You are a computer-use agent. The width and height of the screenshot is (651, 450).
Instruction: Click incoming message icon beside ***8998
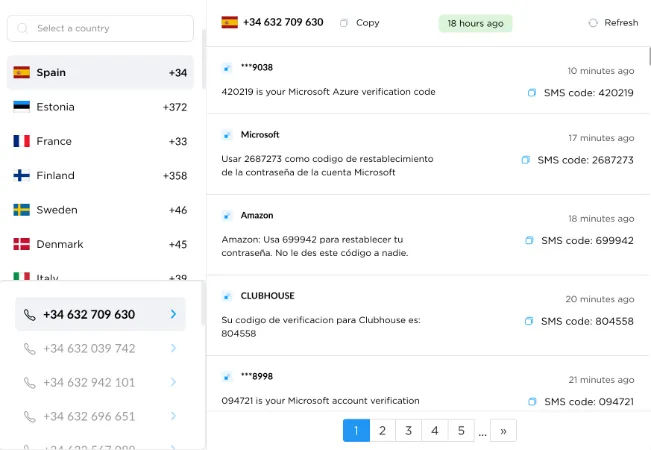pyautogui.click(x=227, y=377)
